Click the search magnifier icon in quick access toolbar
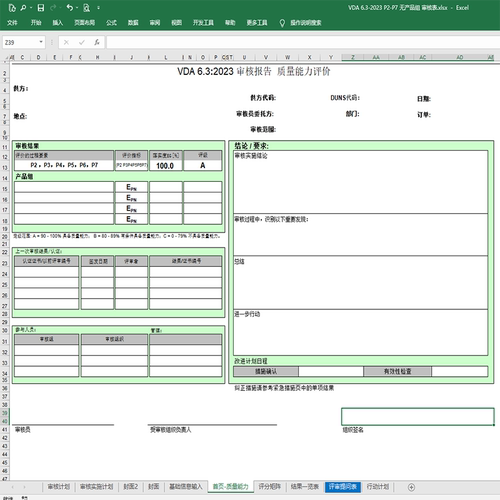Image resolution: width=500 pixels, height=500 pixels. (x=23, y=8)
